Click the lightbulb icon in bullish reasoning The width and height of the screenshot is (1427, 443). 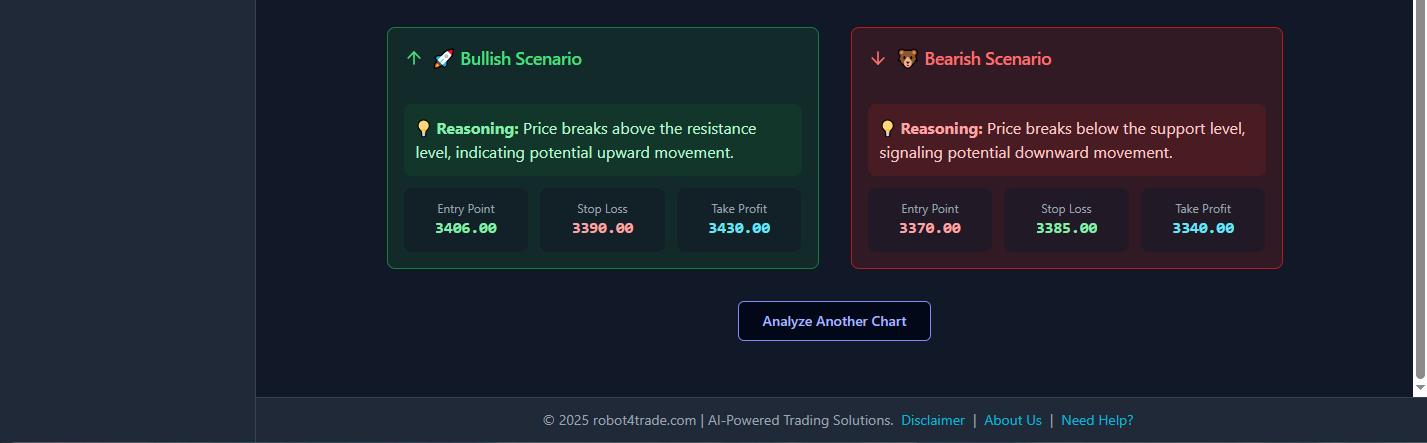click(424, 129)
